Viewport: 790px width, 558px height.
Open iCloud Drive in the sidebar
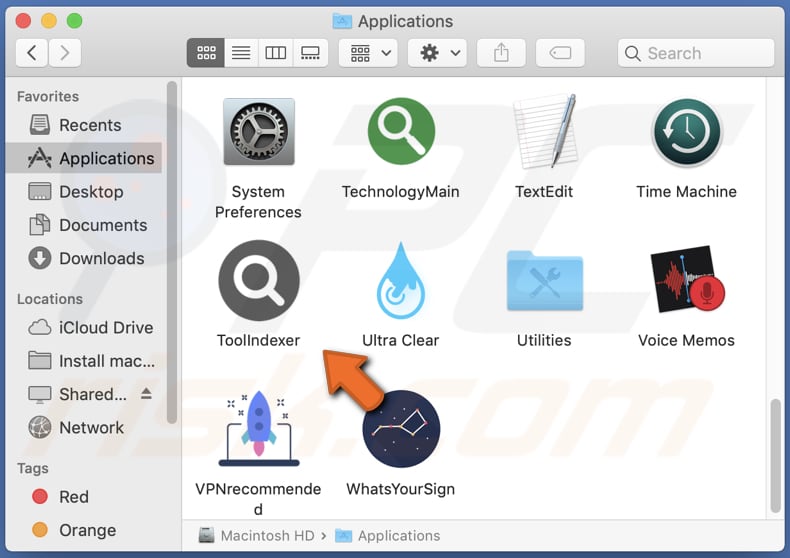click(84, 327)
